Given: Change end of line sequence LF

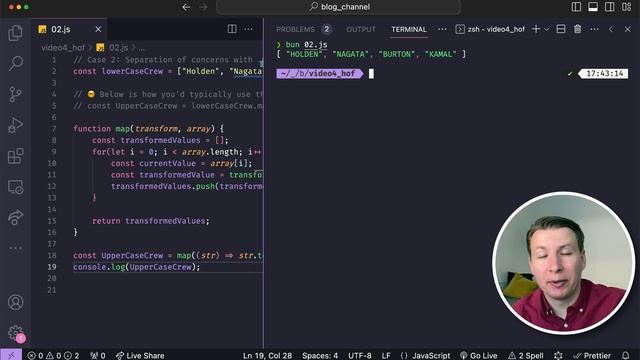Looking at the screenshot, I should tap(386, 356).
